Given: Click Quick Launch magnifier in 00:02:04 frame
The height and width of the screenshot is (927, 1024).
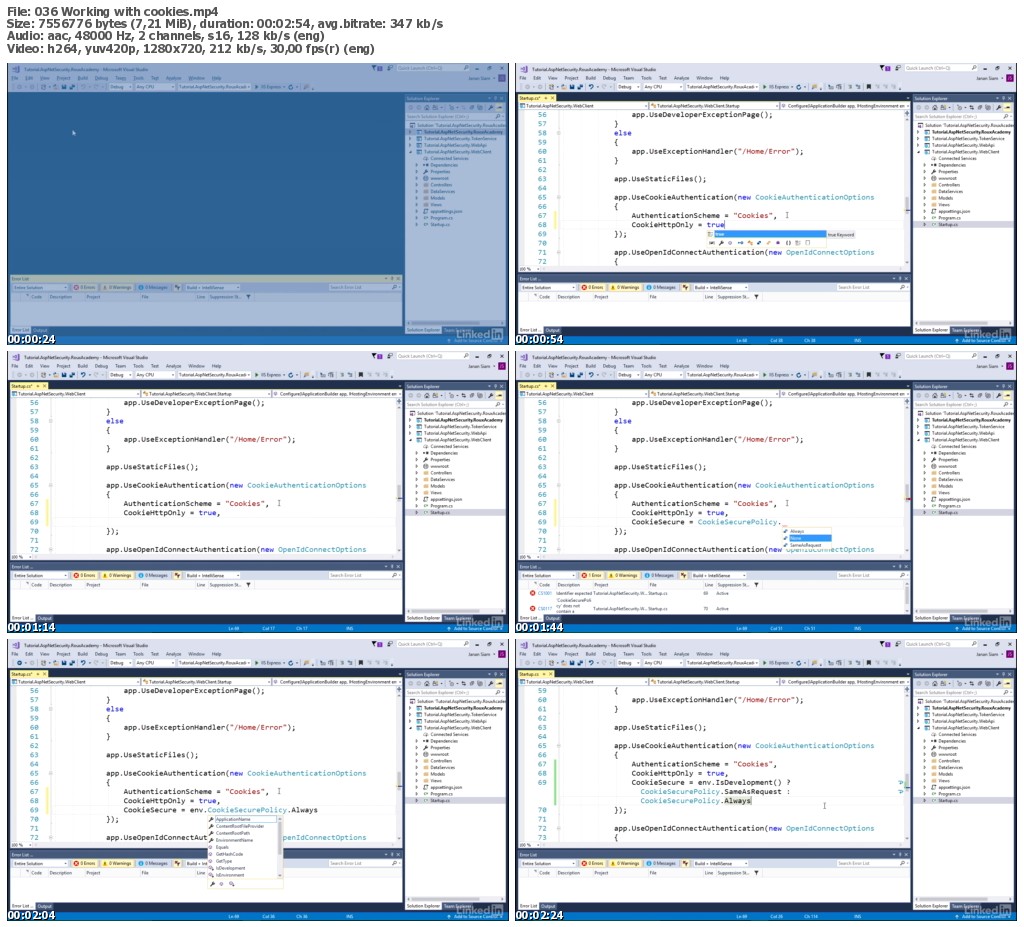Looking at the screenshot, I should tap(466, 644).
